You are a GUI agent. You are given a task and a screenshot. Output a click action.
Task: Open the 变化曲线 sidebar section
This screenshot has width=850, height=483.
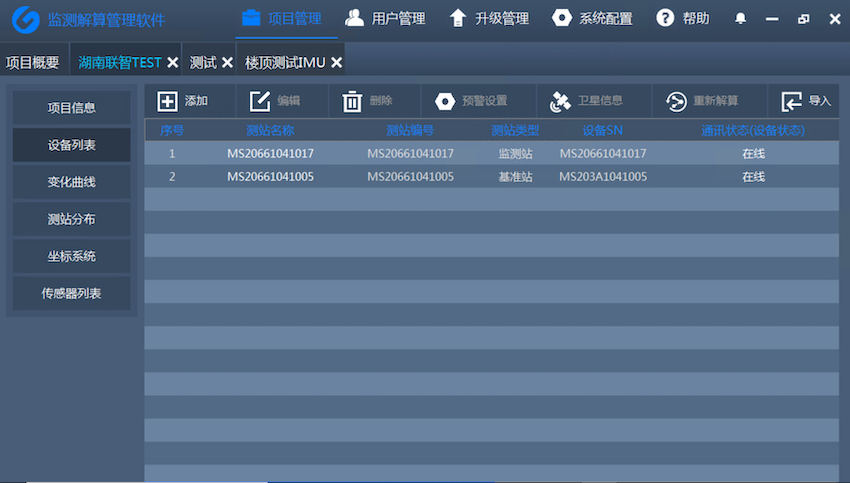[x=72, y=182]
